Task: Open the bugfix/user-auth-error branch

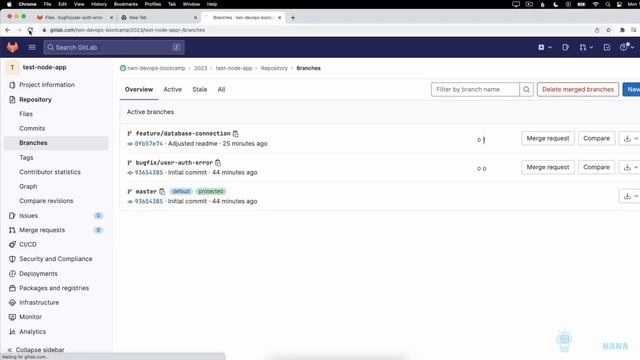Action: 174,162
